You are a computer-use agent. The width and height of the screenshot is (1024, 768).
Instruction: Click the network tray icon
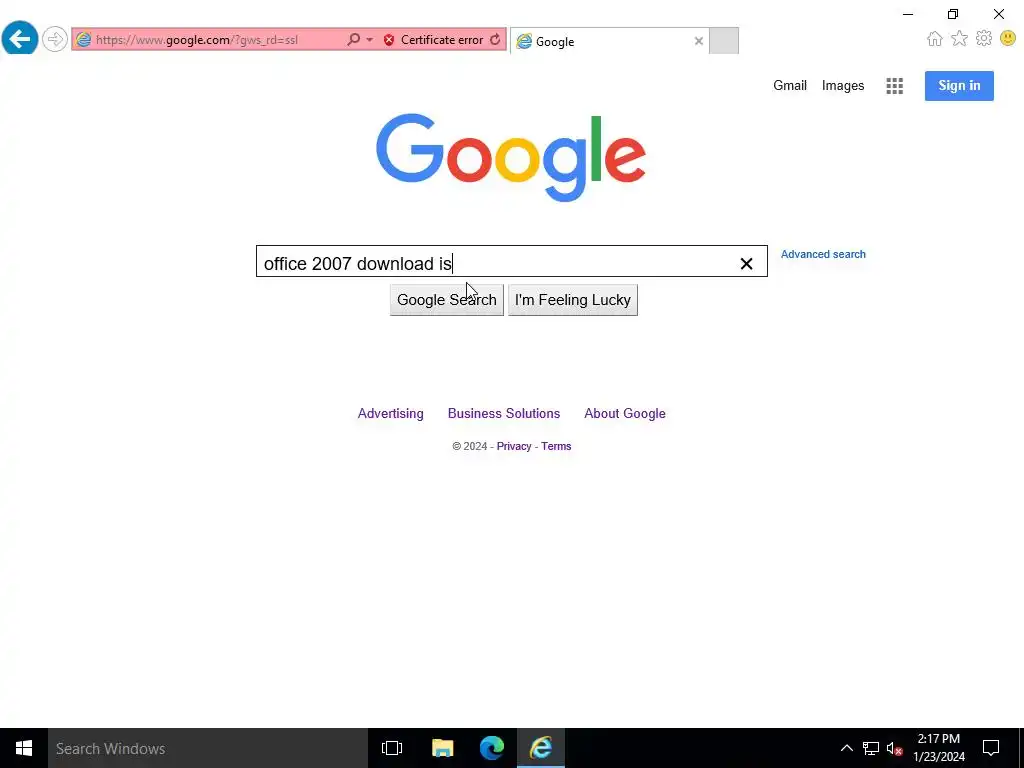pos(871,748)
